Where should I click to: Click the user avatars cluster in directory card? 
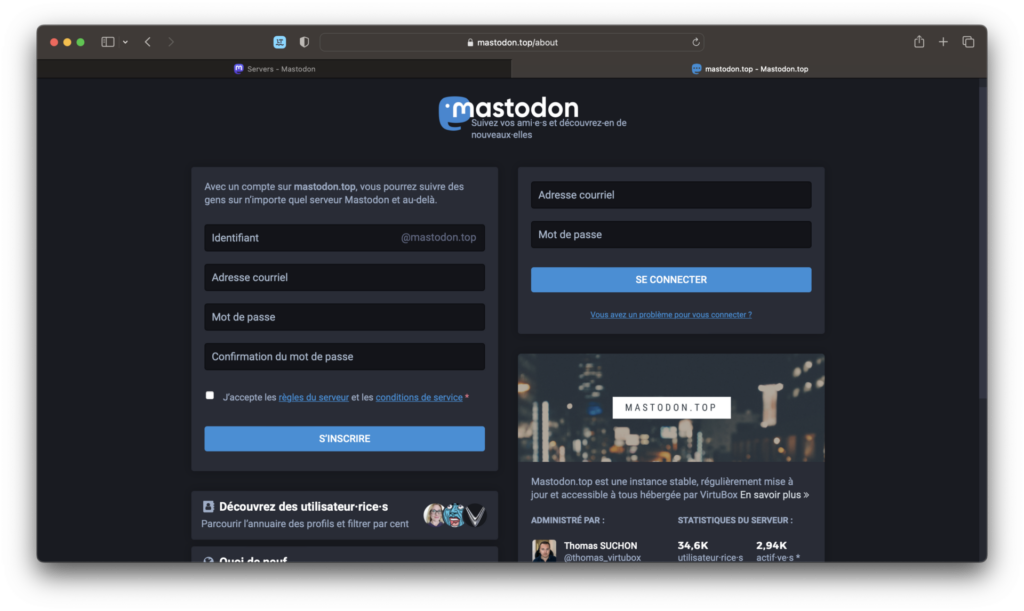(x=455, y=515)
